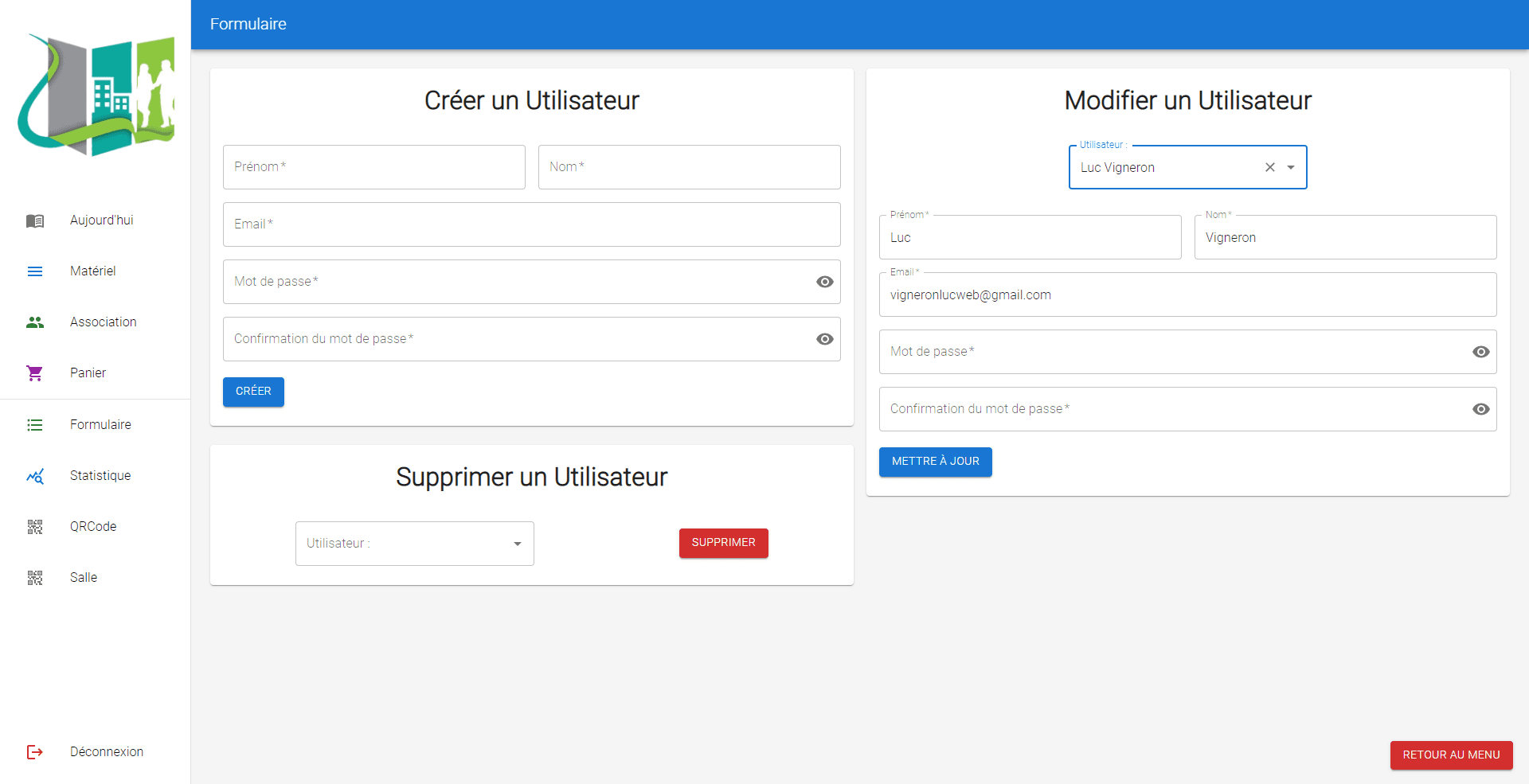
Task: Click the Matériel list icon in sidebar
Action: [35, 271]
